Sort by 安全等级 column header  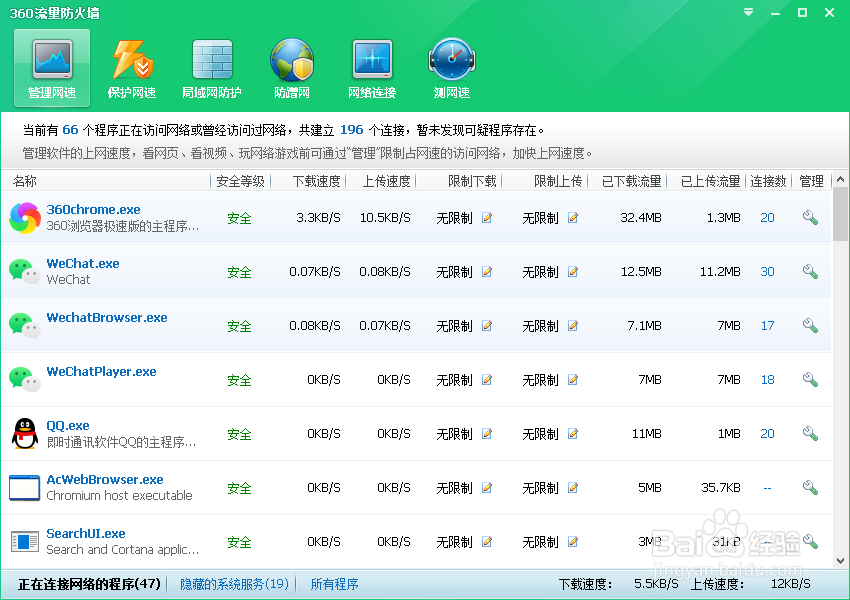[x=240, y=181]
